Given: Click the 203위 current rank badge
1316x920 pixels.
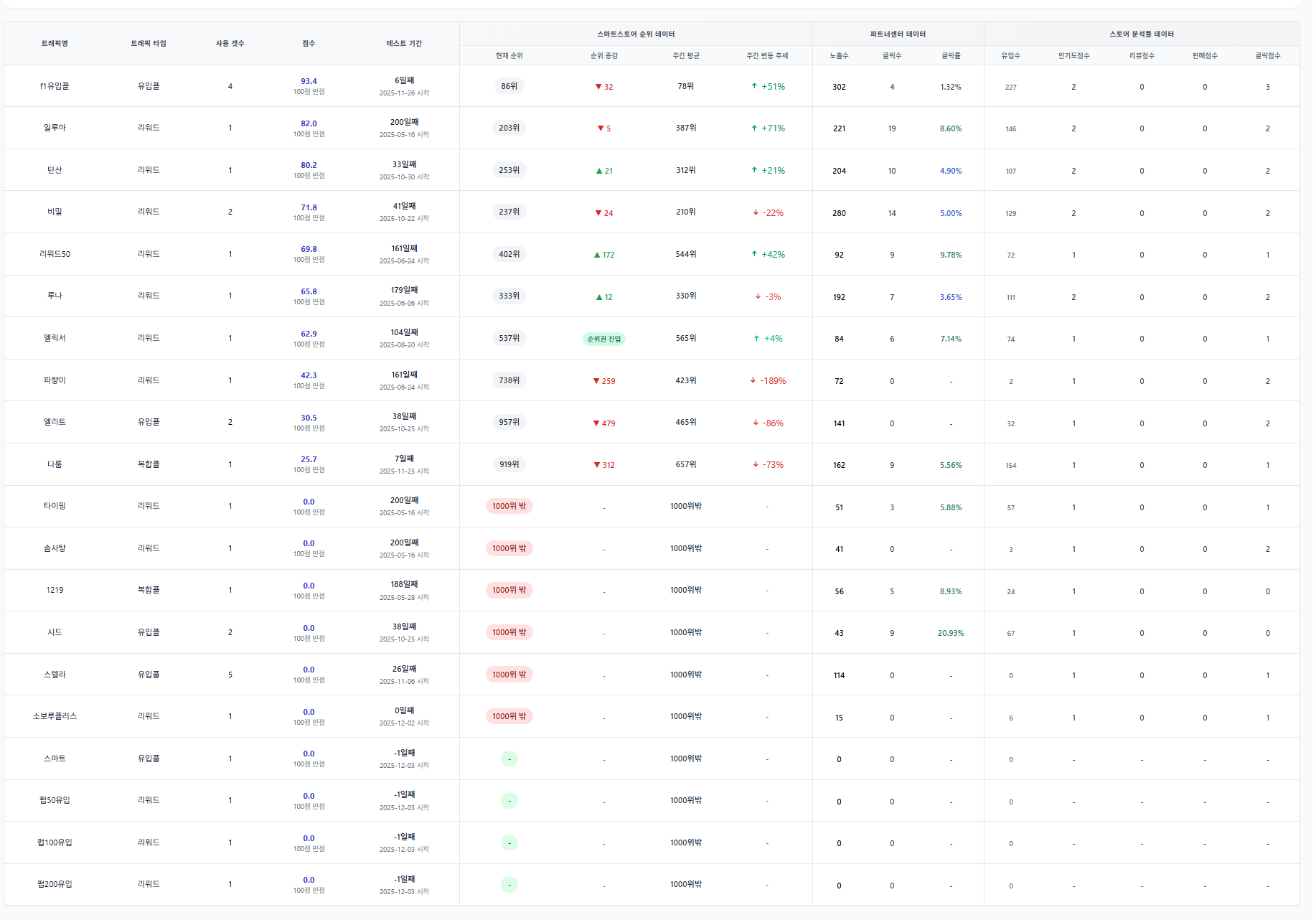Looking at the screenshot, I should tap(509, 128).
